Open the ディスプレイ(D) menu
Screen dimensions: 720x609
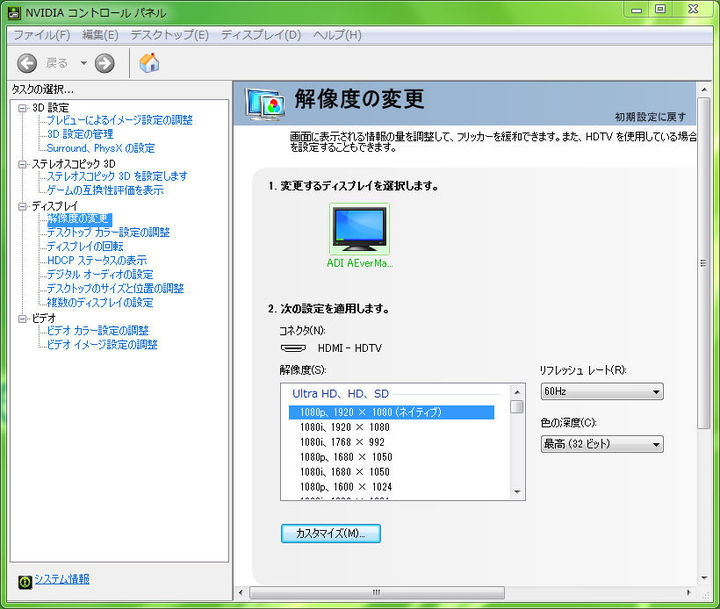coord(261,35)
